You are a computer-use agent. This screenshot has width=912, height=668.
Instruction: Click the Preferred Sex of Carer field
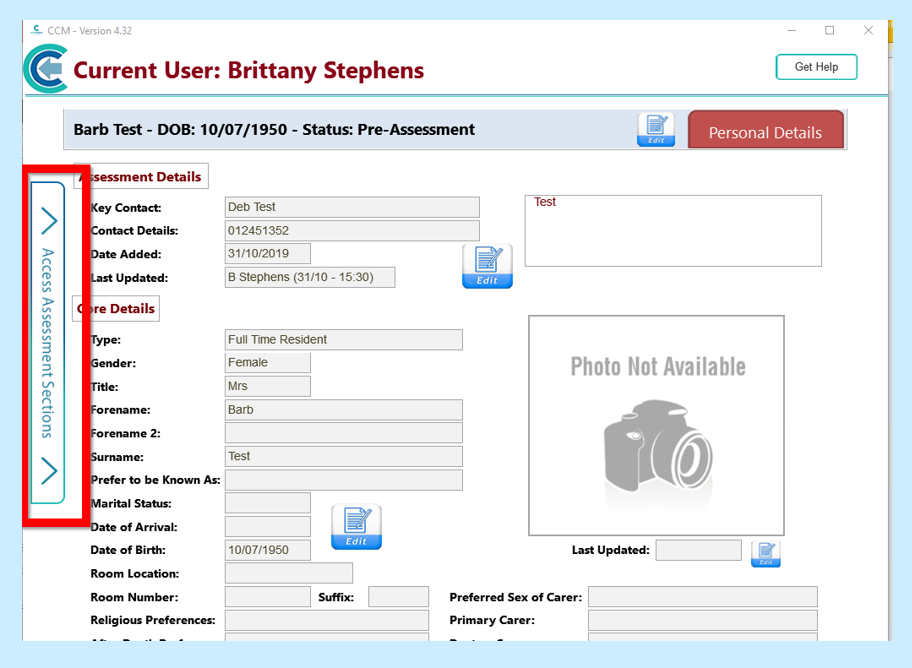(702, 597)
